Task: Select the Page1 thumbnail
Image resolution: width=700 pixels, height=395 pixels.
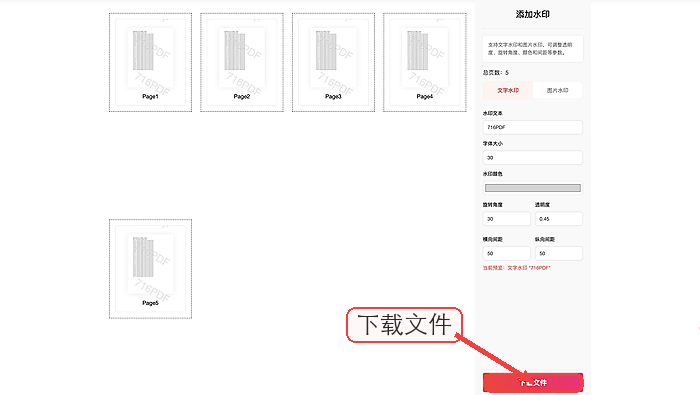Action: pos(150,62)
